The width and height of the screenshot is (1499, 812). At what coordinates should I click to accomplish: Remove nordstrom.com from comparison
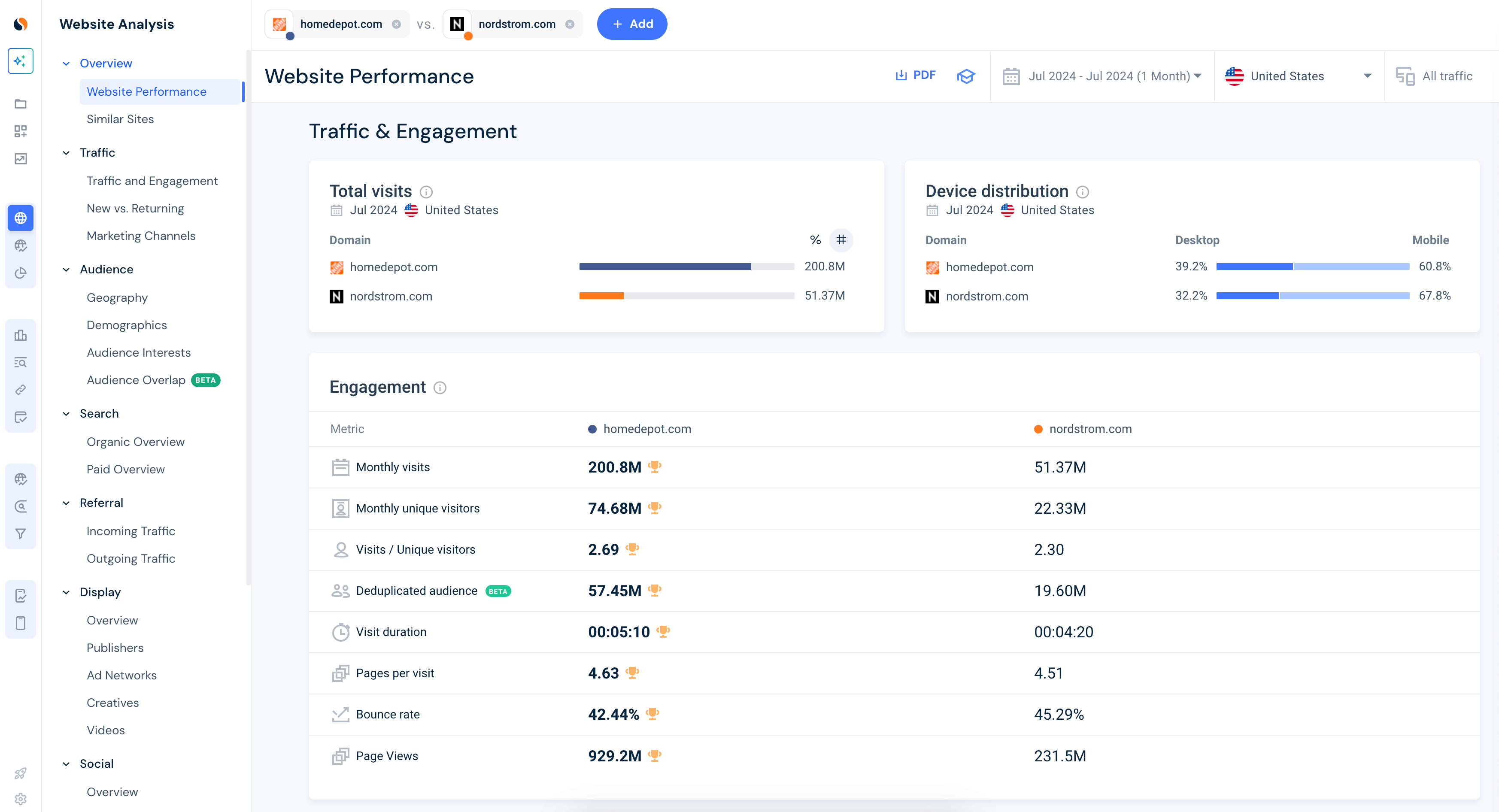pyautogui.click(x=570, y=24)
